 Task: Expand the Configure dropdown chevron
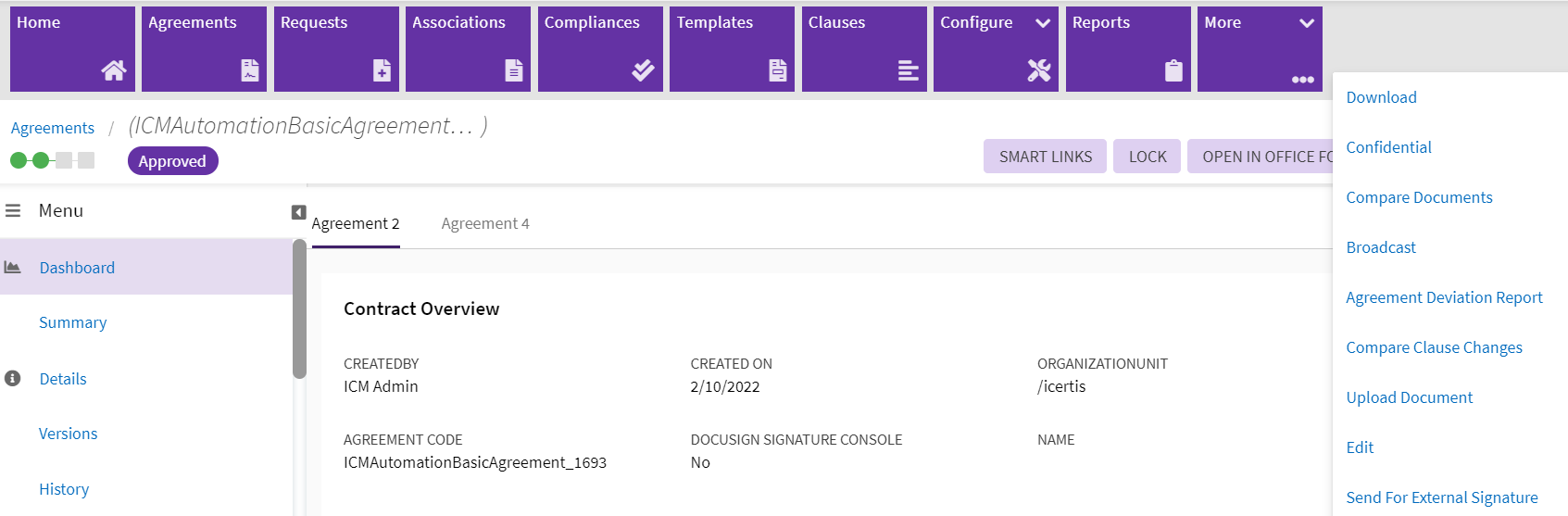click(1043, 23)
